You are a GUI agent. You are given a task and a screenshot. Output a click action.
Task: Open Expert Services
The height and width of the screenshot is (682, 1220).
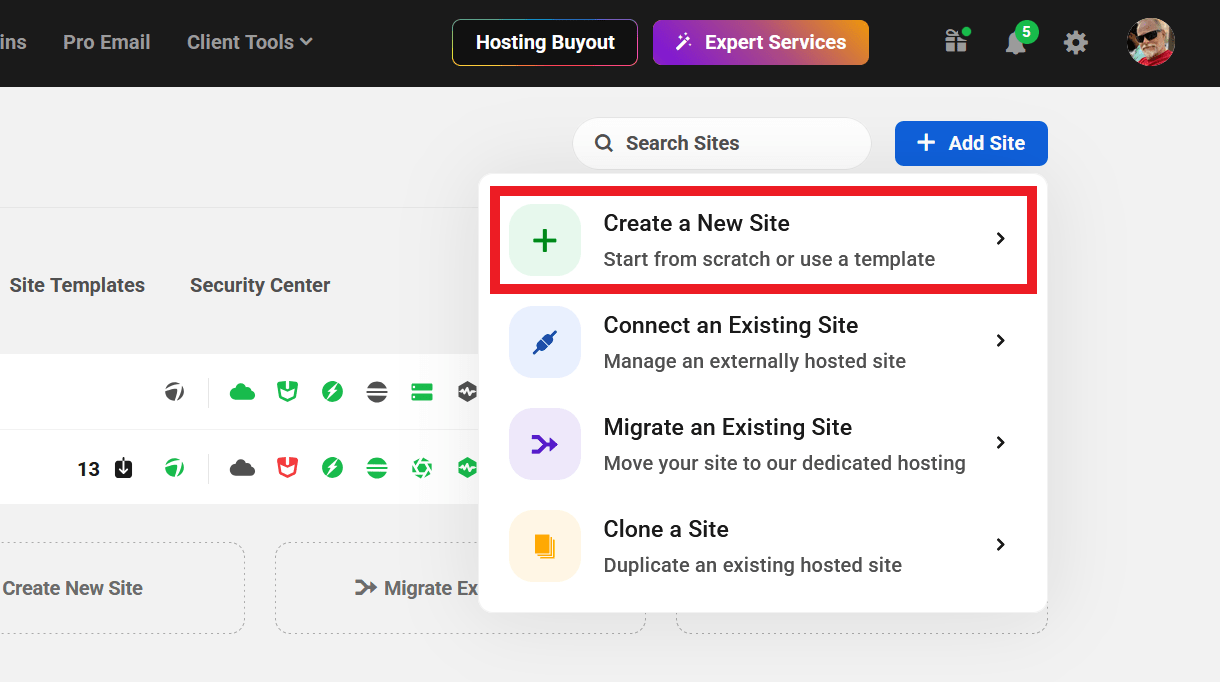pos(761,42)
